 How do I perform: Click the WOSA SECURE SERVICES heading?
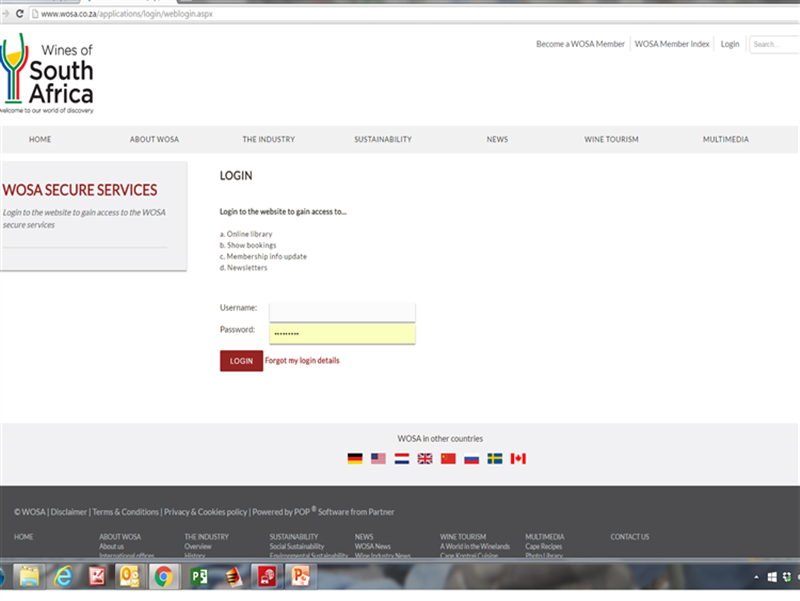coord(80,190)
